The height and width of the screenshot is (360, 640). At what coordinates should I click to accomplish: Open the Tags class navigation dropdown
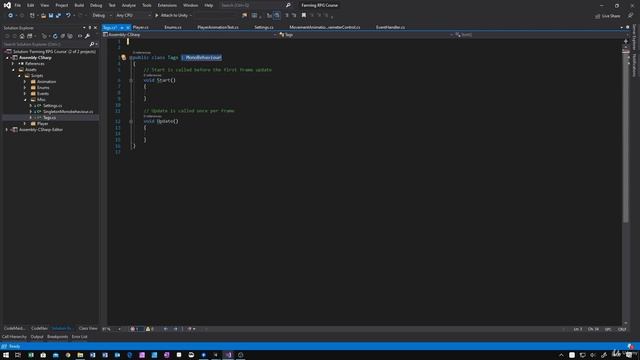click(366, 35)
